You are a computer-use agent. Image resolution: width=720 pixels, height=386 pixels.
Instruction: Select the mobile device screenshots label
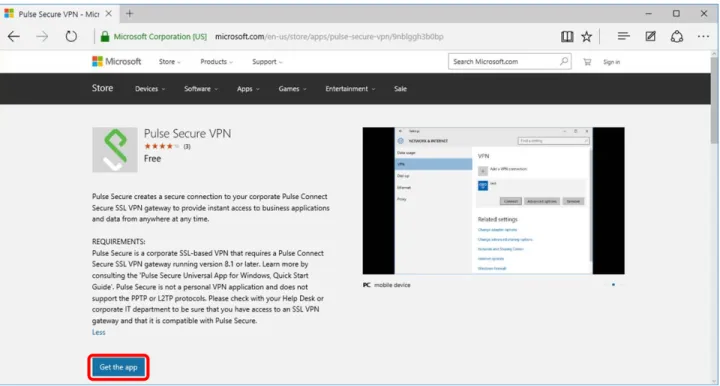tap(392, 285)
